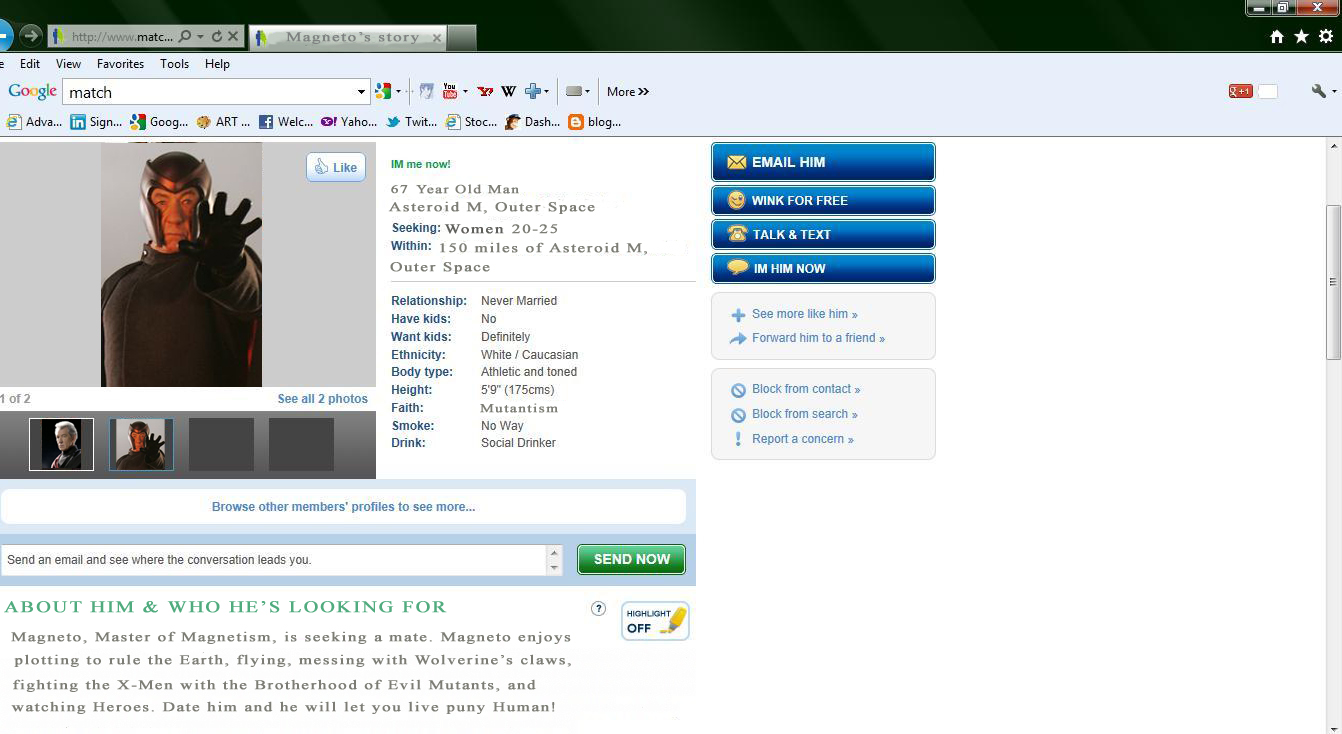1342x734 pixels.
Task: Click the footprints icon on the Google toolbar
Action: [x=426, y=91]
